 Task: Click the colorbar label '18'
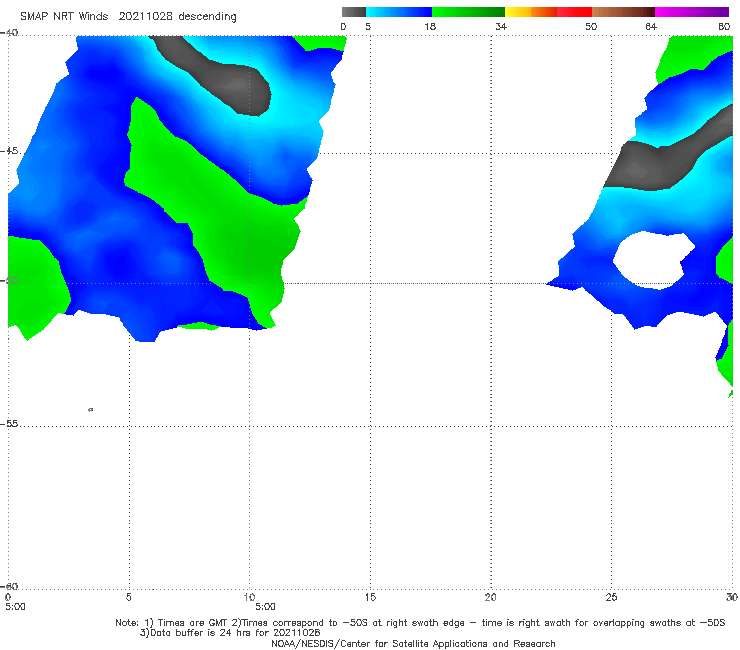pyautogui.click(x=430, y=27)
